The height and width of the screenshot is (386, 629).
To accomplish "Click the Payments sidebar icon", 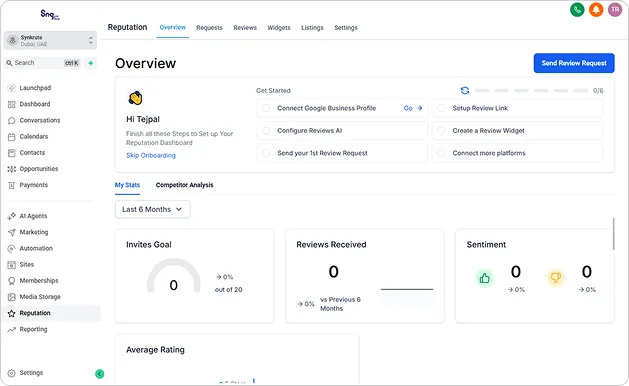I will (12, 185).
